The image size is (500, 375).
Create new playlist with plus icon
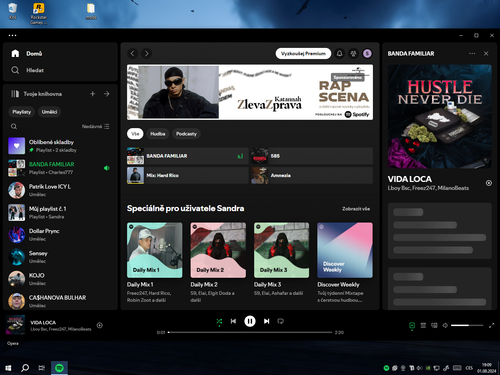coord(93,94)
